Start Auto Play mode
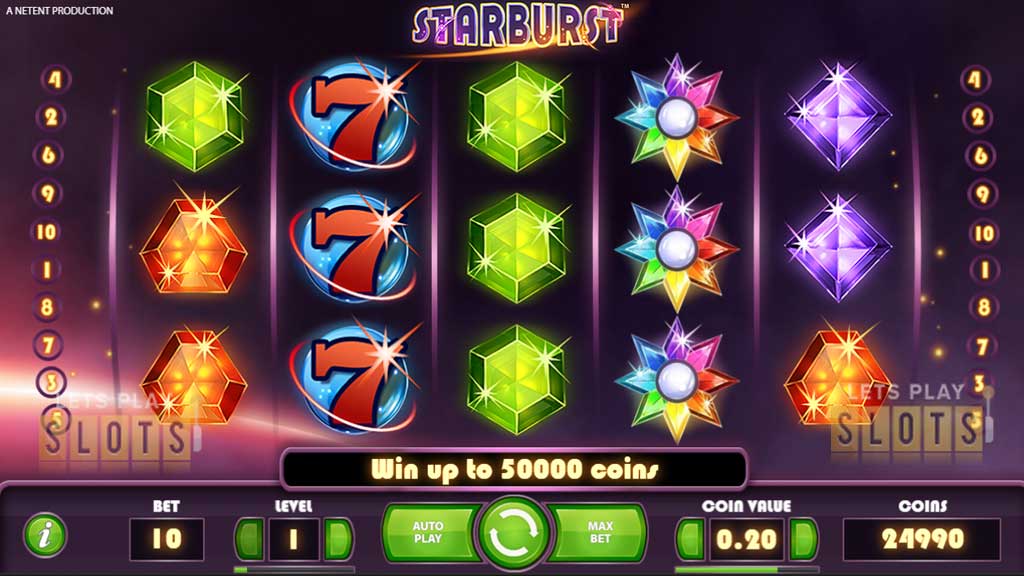The height and width of the screenshot is (576, 1024). coord(429,532)
